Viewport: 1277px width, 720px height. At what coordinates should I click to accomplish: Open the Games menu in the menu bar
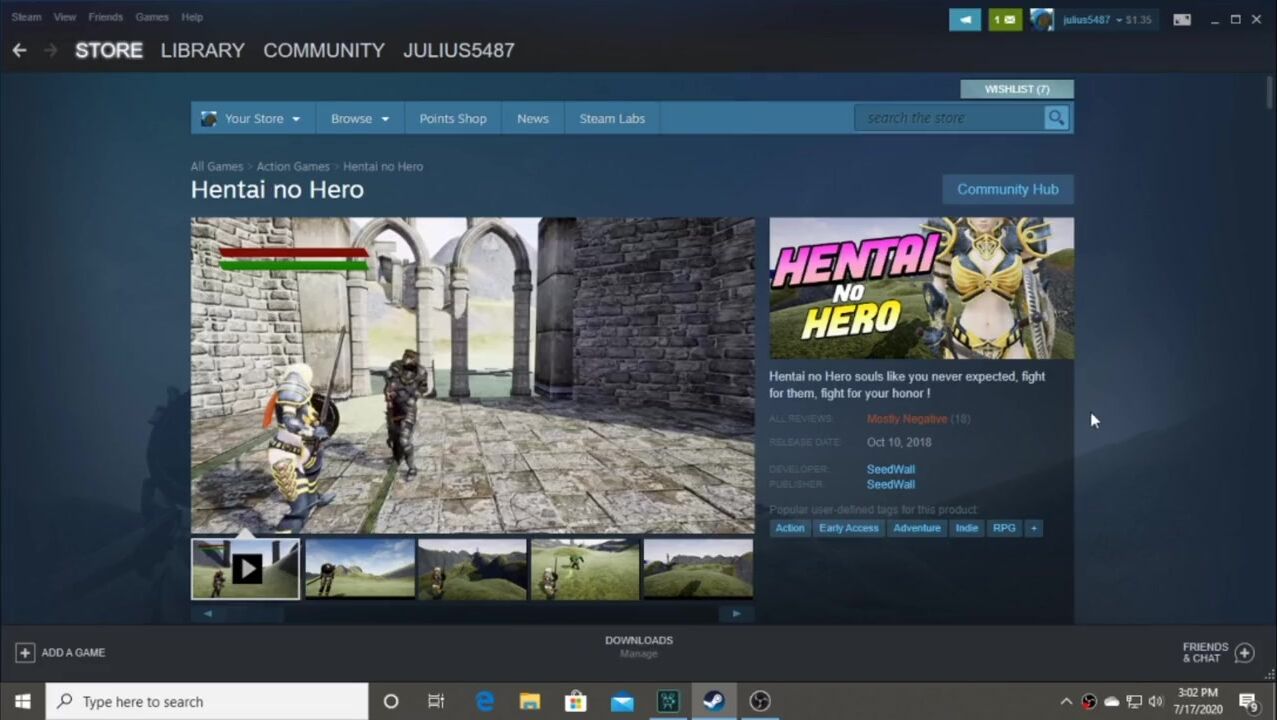coord(152,17)
